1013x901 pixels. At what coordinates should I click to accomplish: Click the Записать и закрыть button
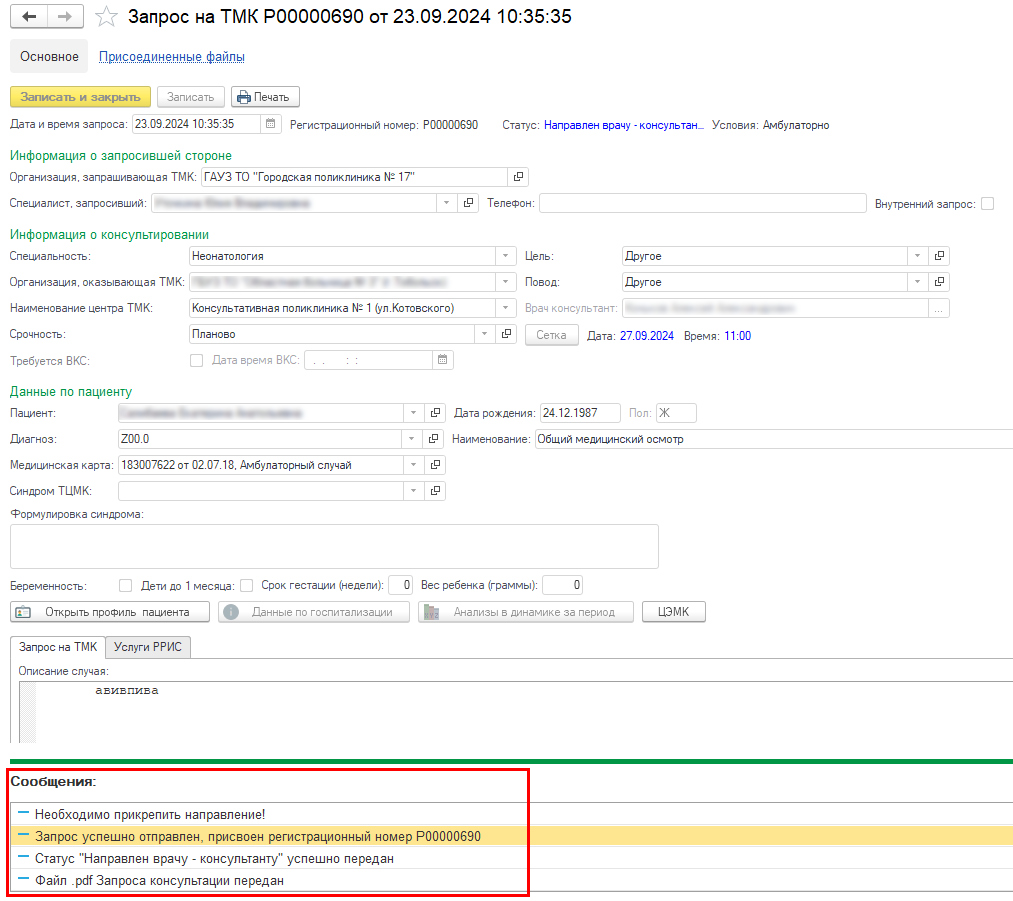80,97
